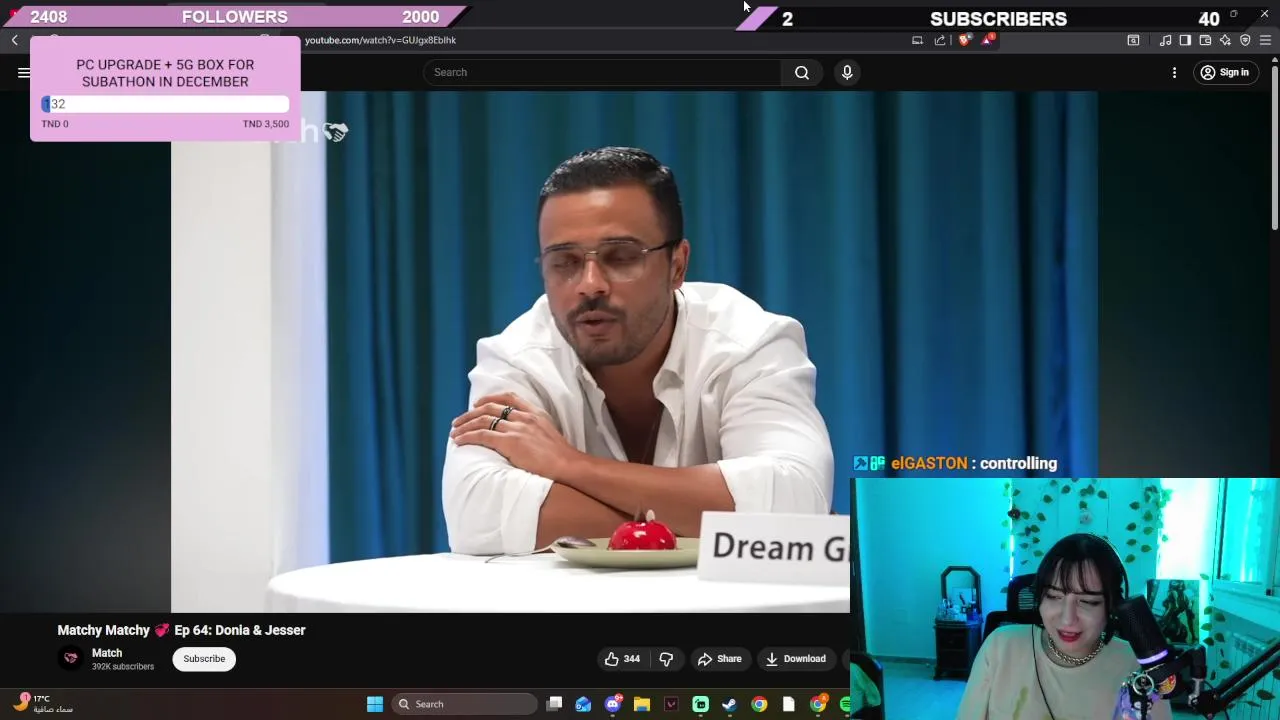
Task: Open the green Streamlabs icon in taskbar
Action: pos(701,704)
